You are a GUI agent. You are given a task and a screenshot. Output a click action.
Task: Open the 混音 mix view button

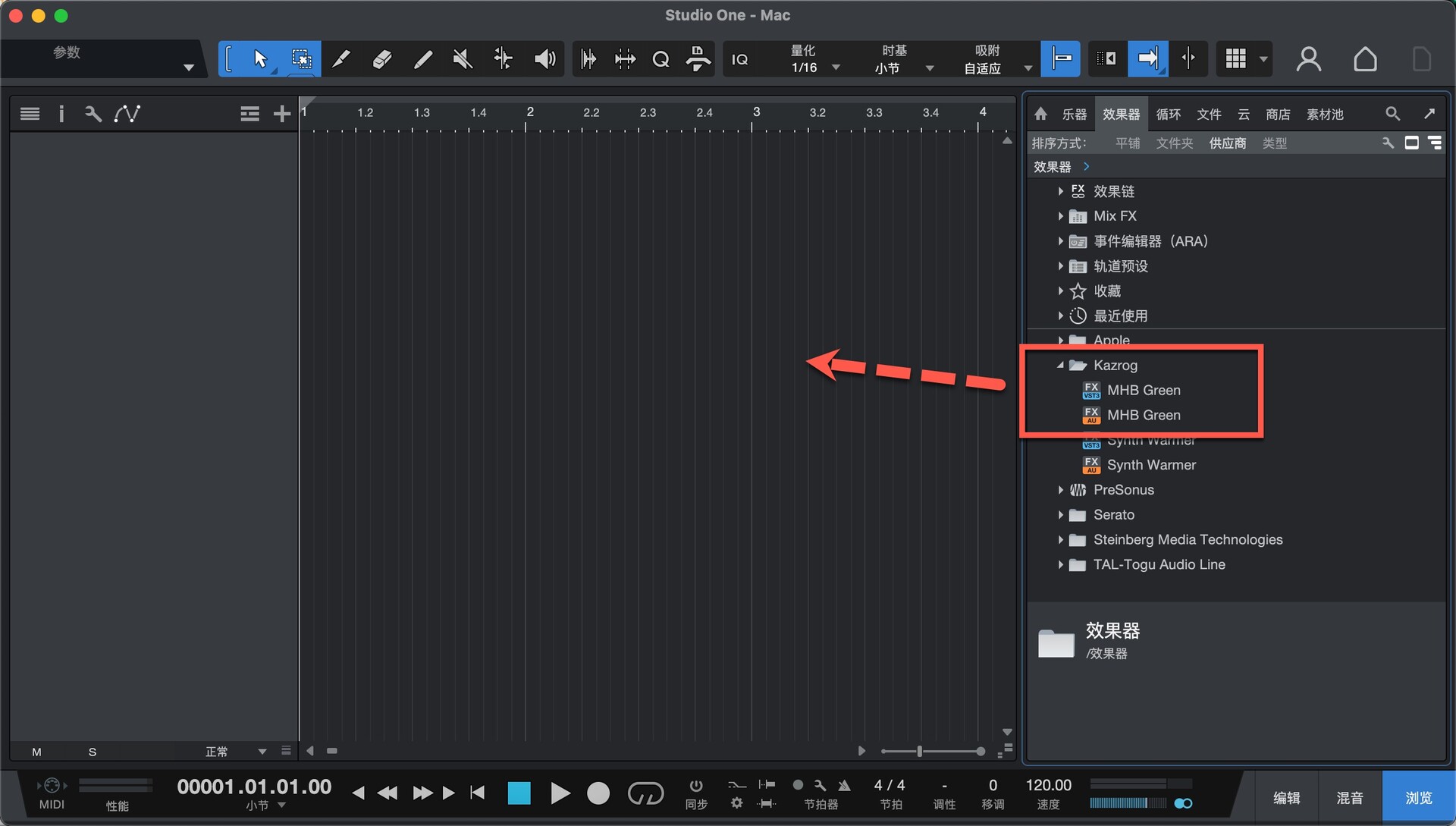point(1350,798)
